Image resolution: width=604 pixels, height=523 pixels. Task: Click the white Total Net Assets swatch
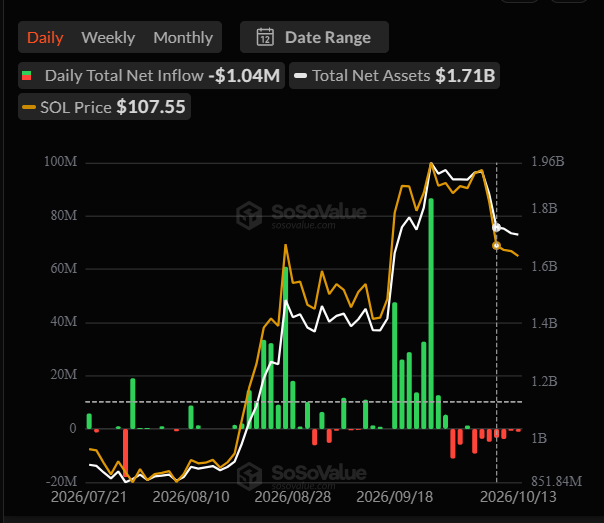300,75
